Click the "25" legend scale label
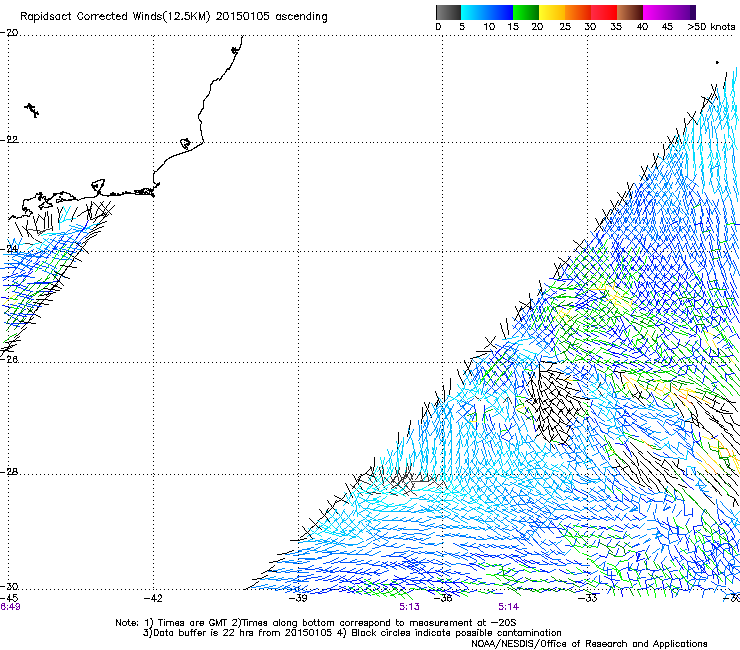Image resolution: width=740 pixels, height=650 pixels. (x=565, y=27)
